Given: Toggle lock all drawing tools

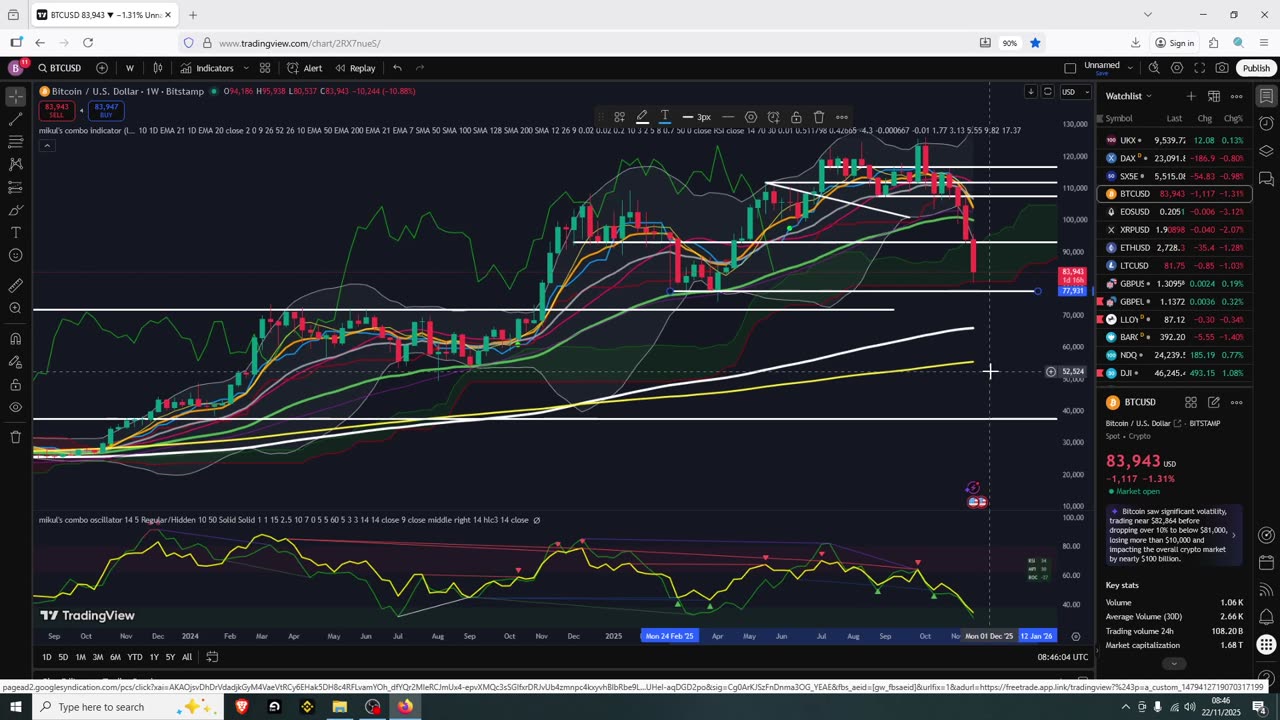Looking at the screenshot, I should (x=15, y=385).
